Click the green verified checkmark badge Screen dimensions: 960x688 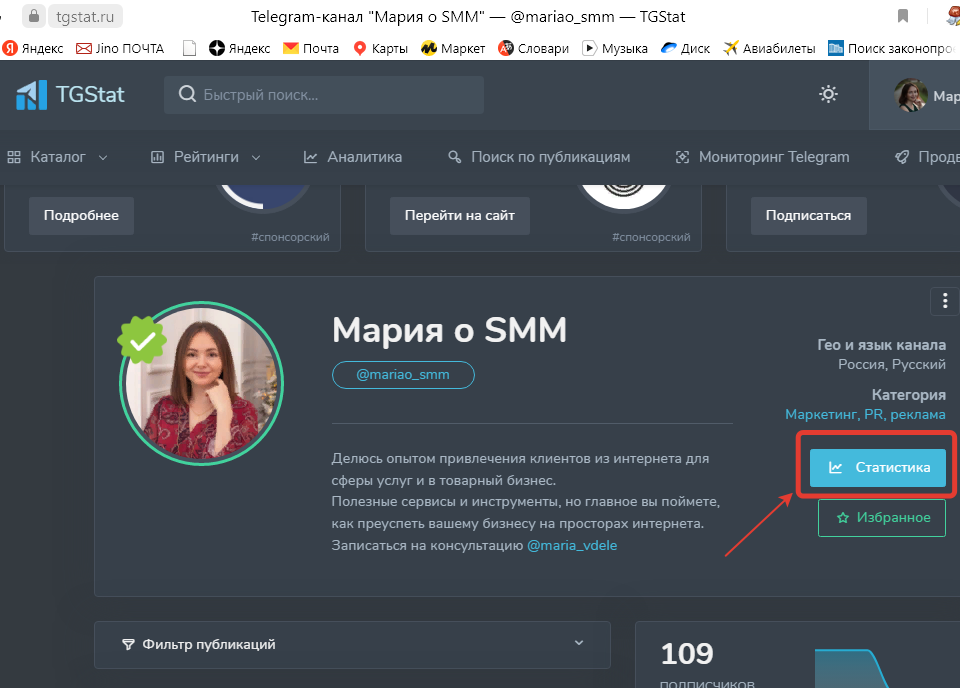[x=141, y=338]
